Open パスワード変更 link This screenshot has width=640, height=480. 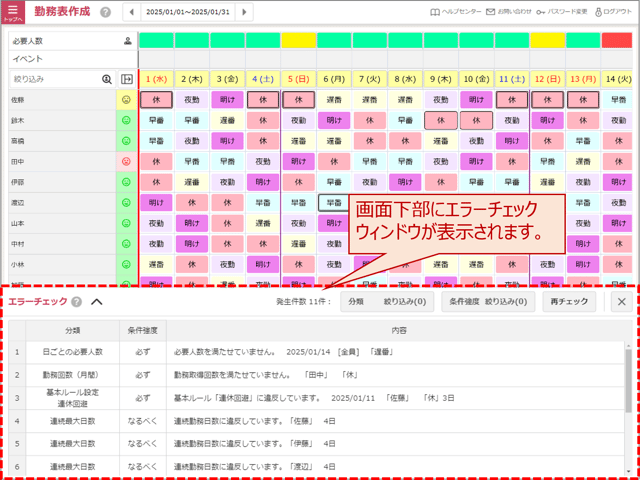tap(562, 12)
